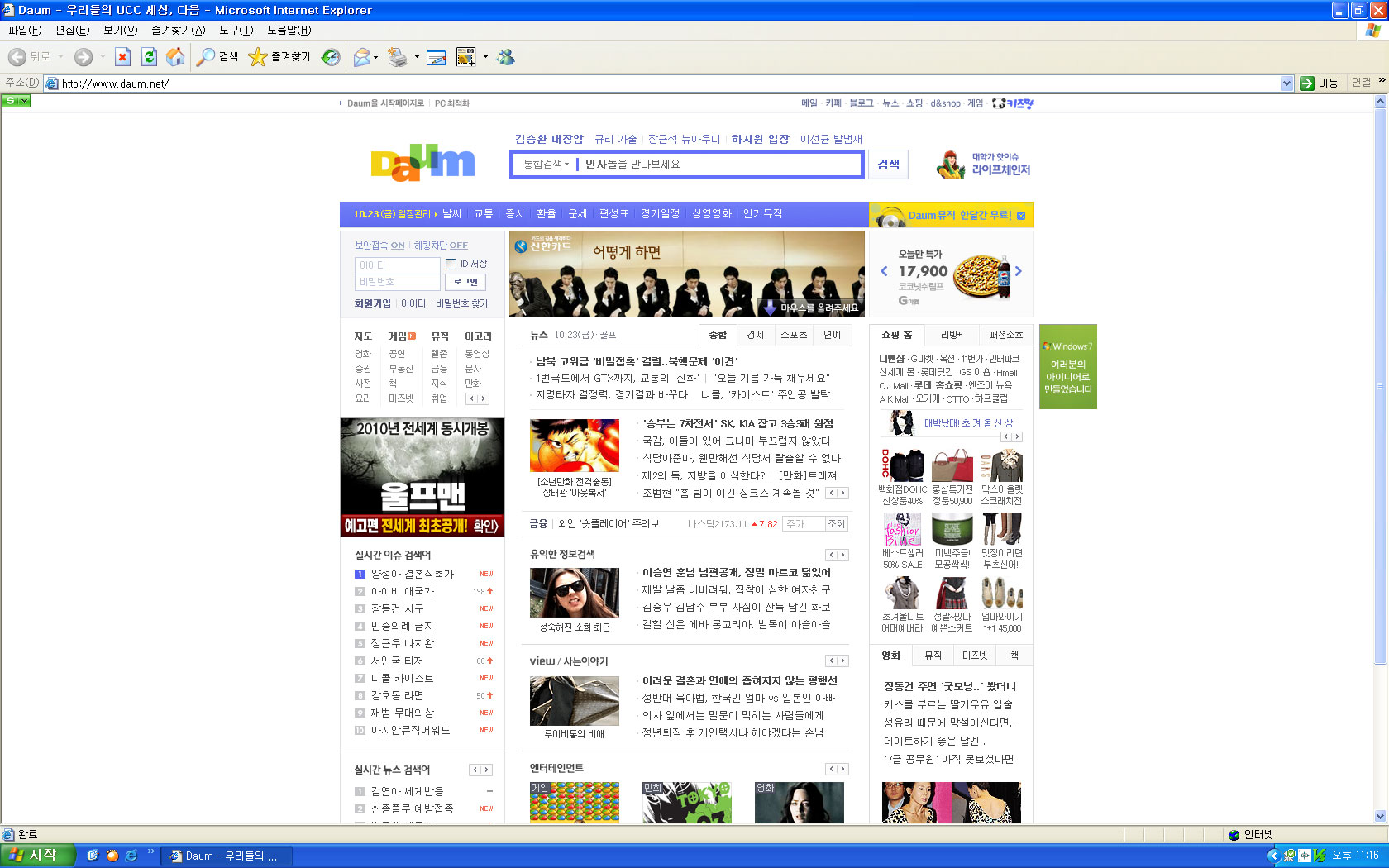Open the 파일(F) menu

tap(25, 31)
